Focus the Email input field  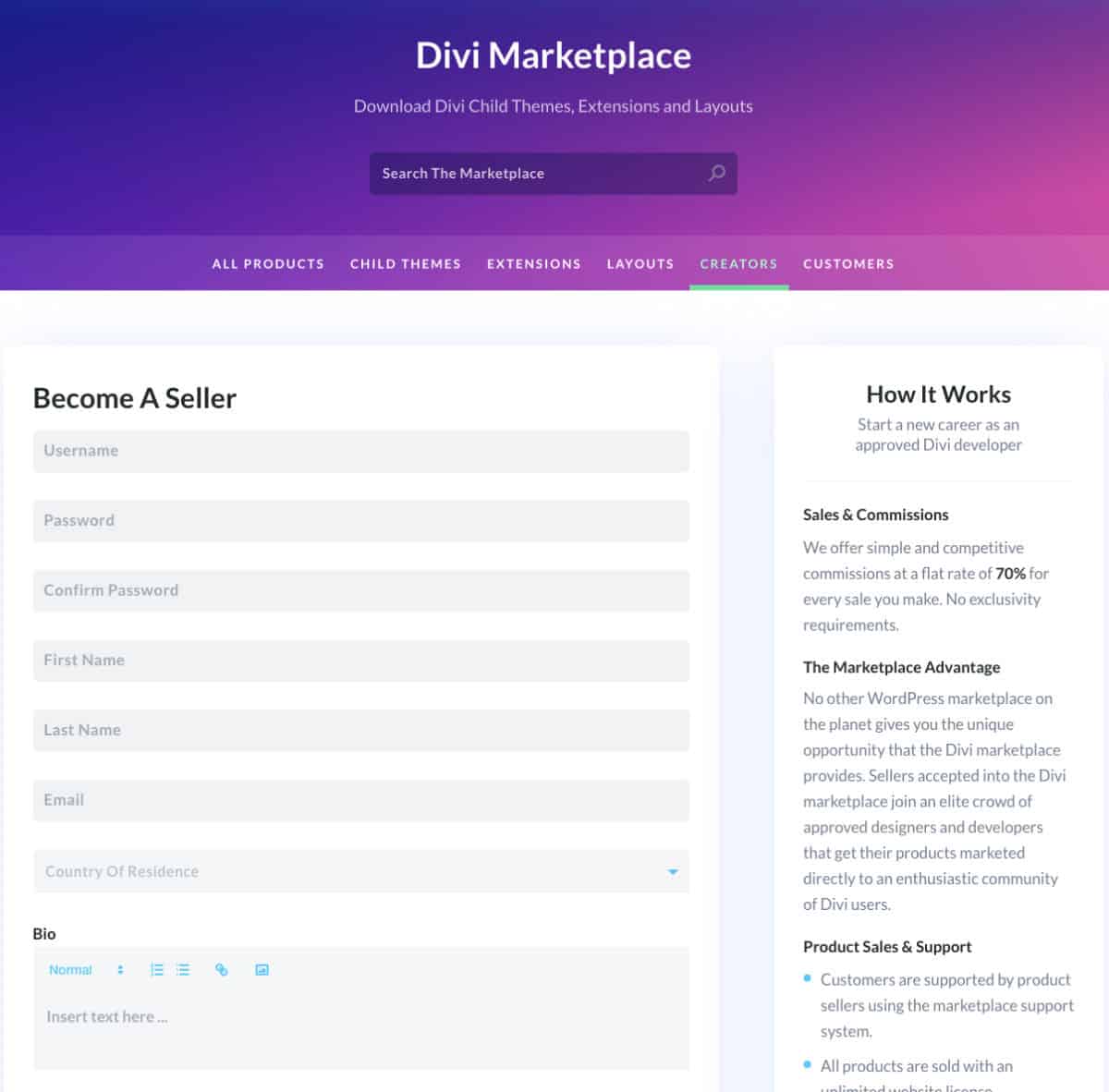361,800
